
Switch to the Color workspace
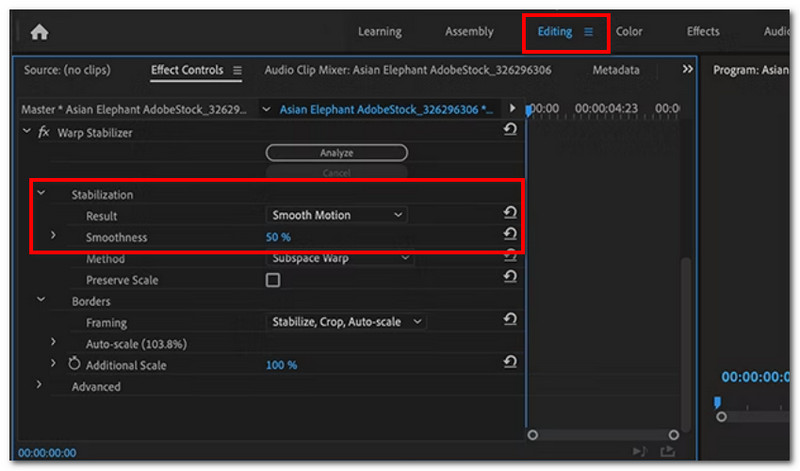pos(629,32)
